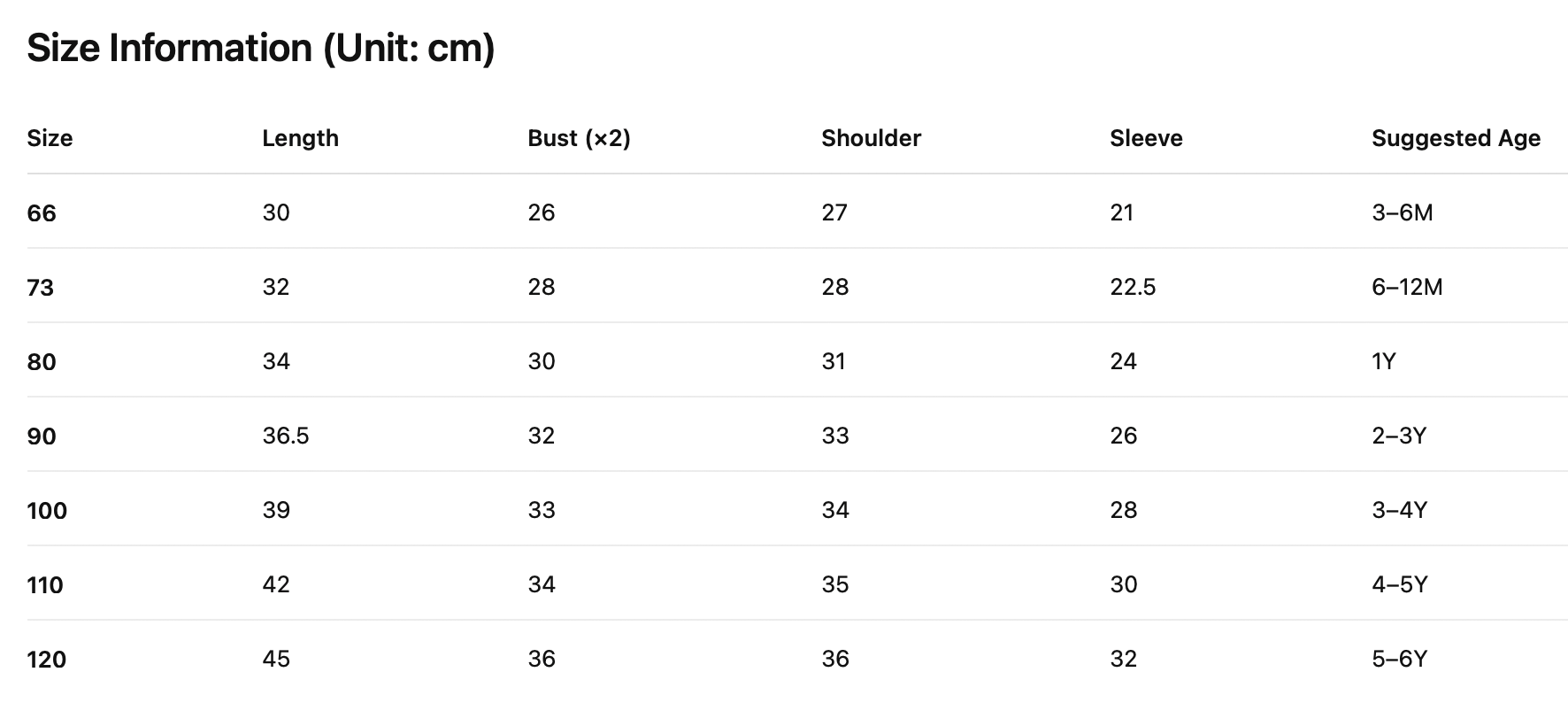Select the size 90 row label
Viewport: 1568px width, 703px height.
coord(42,436)
